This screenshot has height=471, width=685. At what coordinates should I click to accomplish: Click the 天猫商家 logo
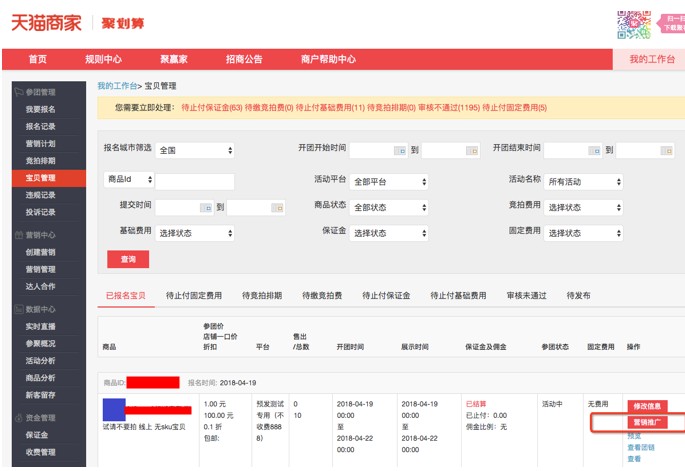click(46, 23)
